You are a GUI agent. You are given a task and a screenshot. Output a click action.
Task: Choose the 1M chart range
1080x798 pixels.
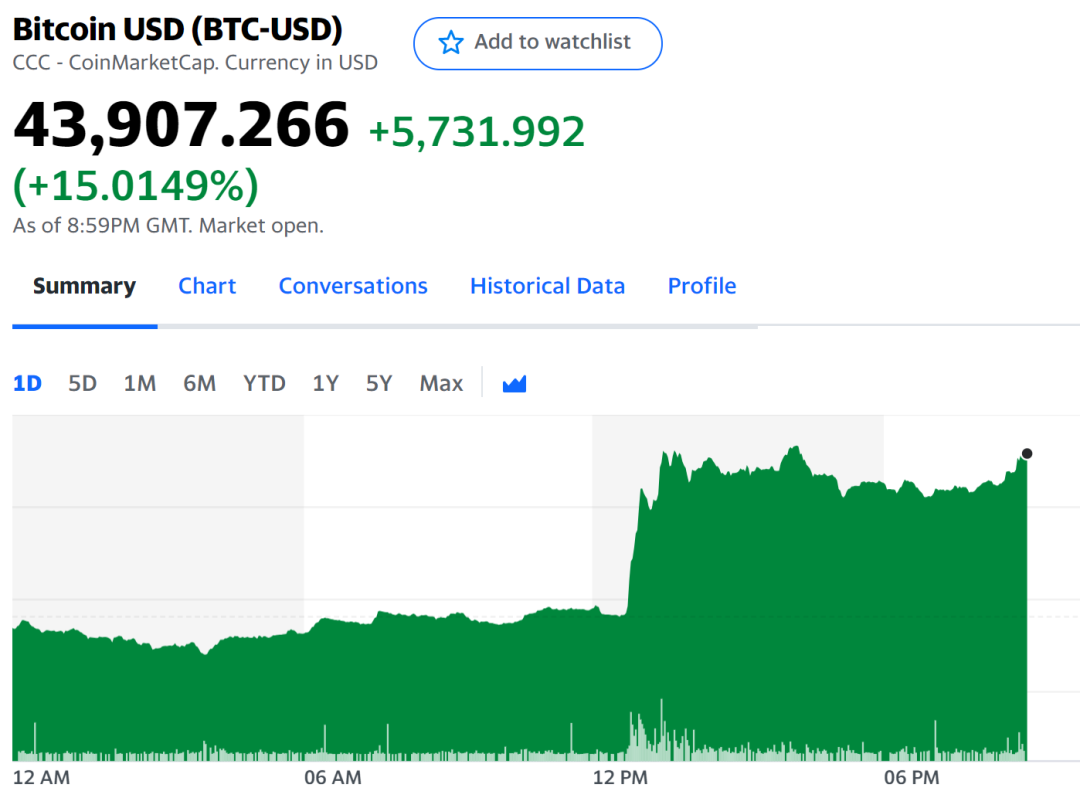click(140, 383)
